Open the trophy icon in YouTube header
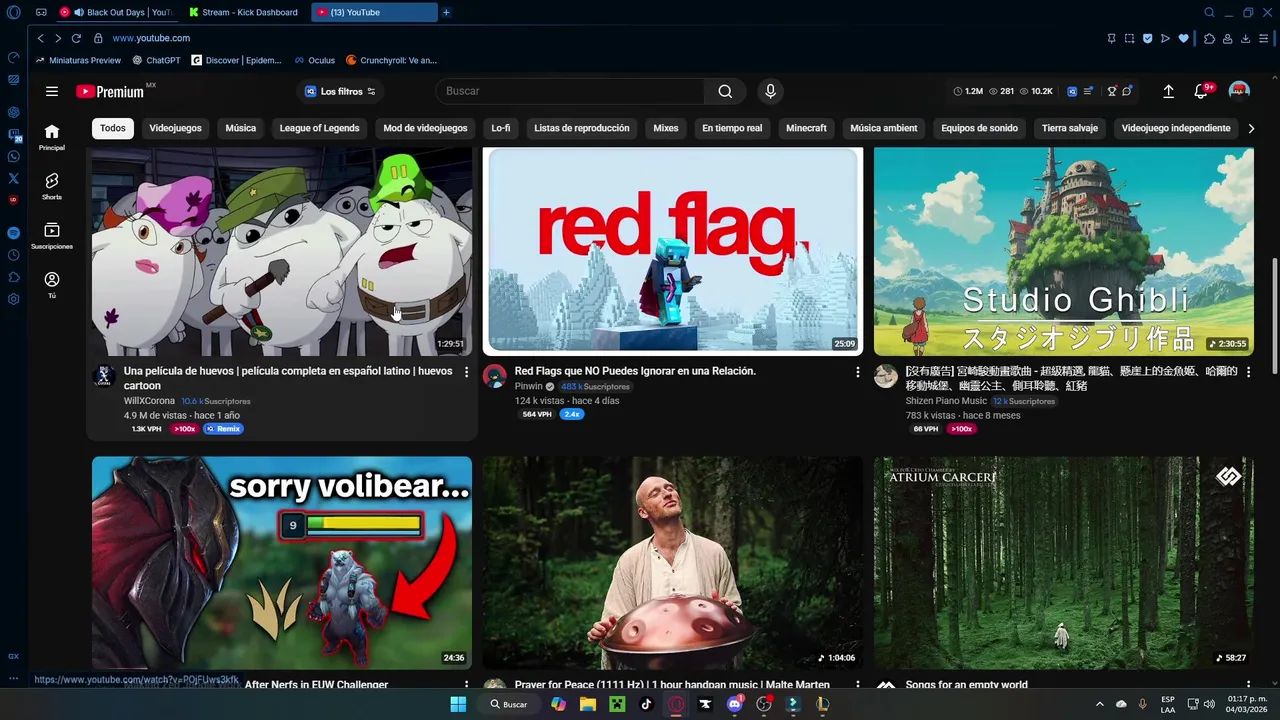Viewport: 1280px width, 720px height. [x=1111, y=91]
